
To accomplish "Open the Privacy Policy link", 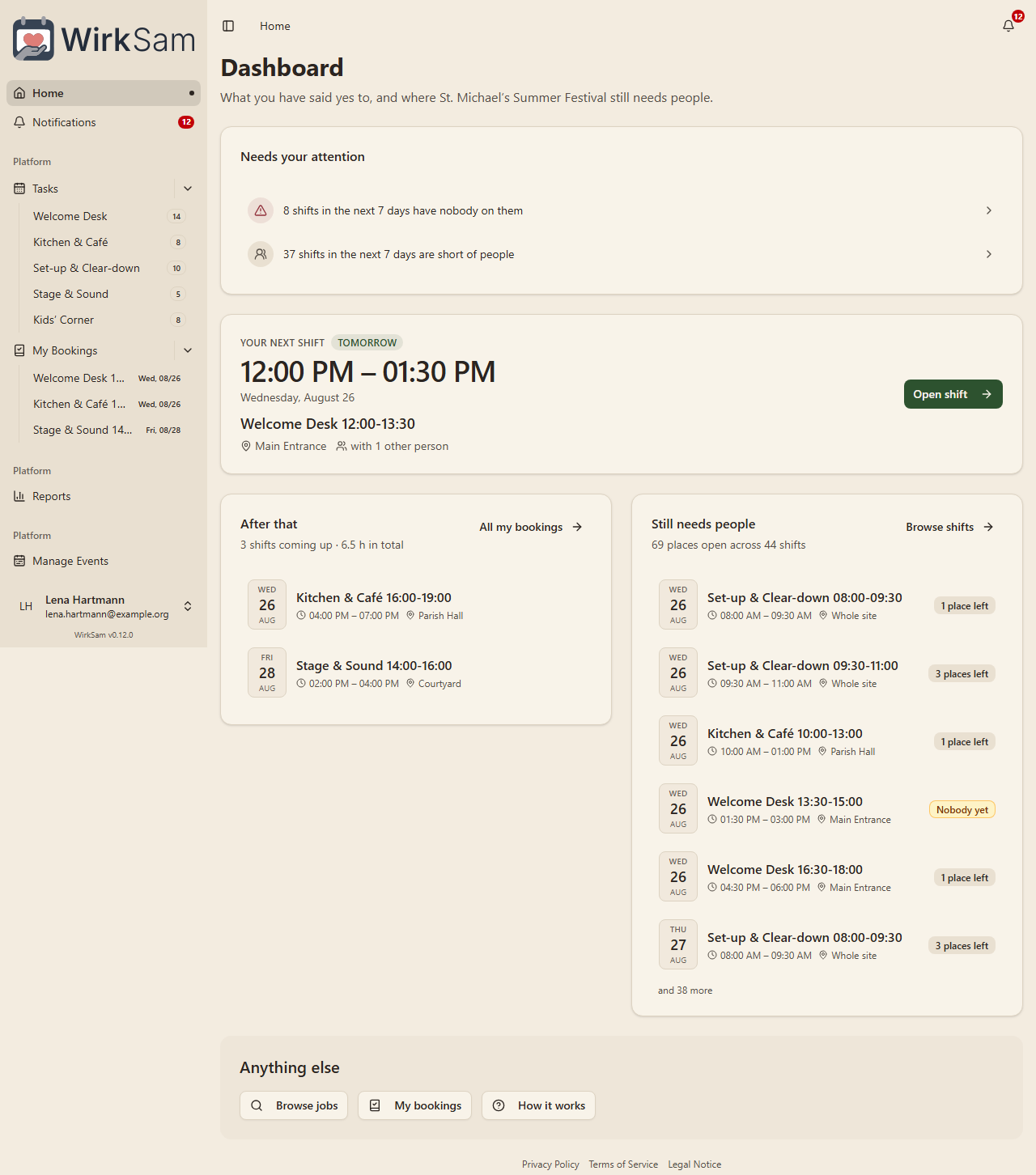I will click(550, 1164).
